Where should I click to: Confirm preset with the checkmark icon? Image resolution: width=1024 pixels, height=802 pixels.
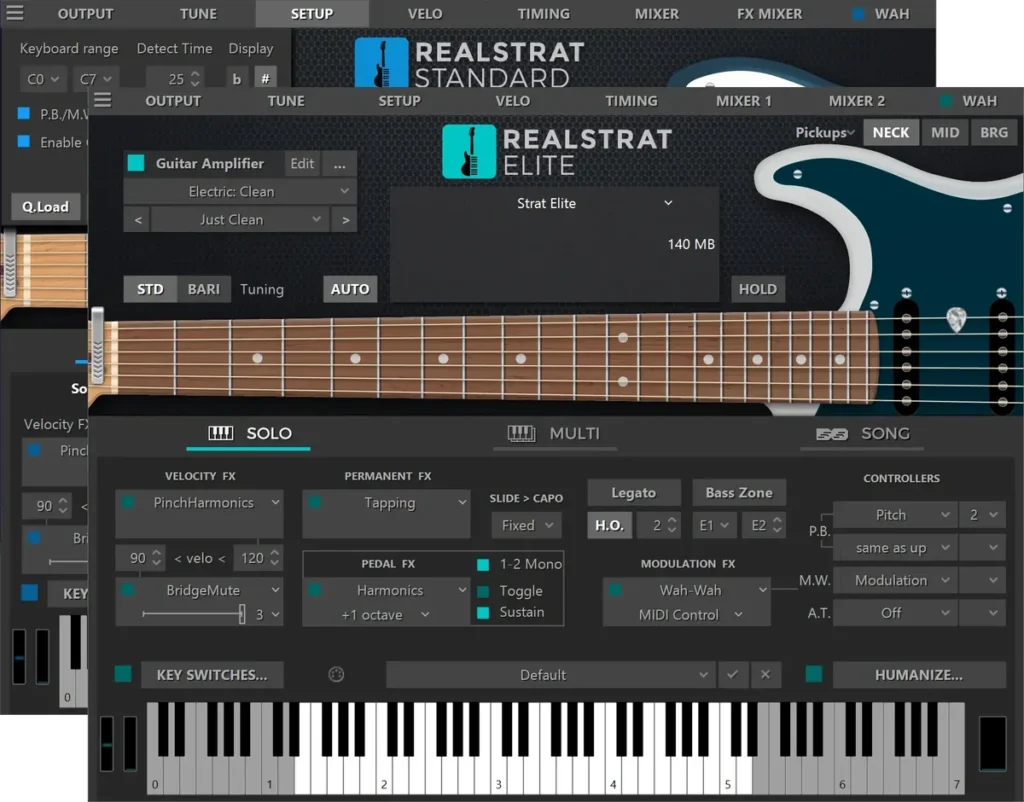733,675
